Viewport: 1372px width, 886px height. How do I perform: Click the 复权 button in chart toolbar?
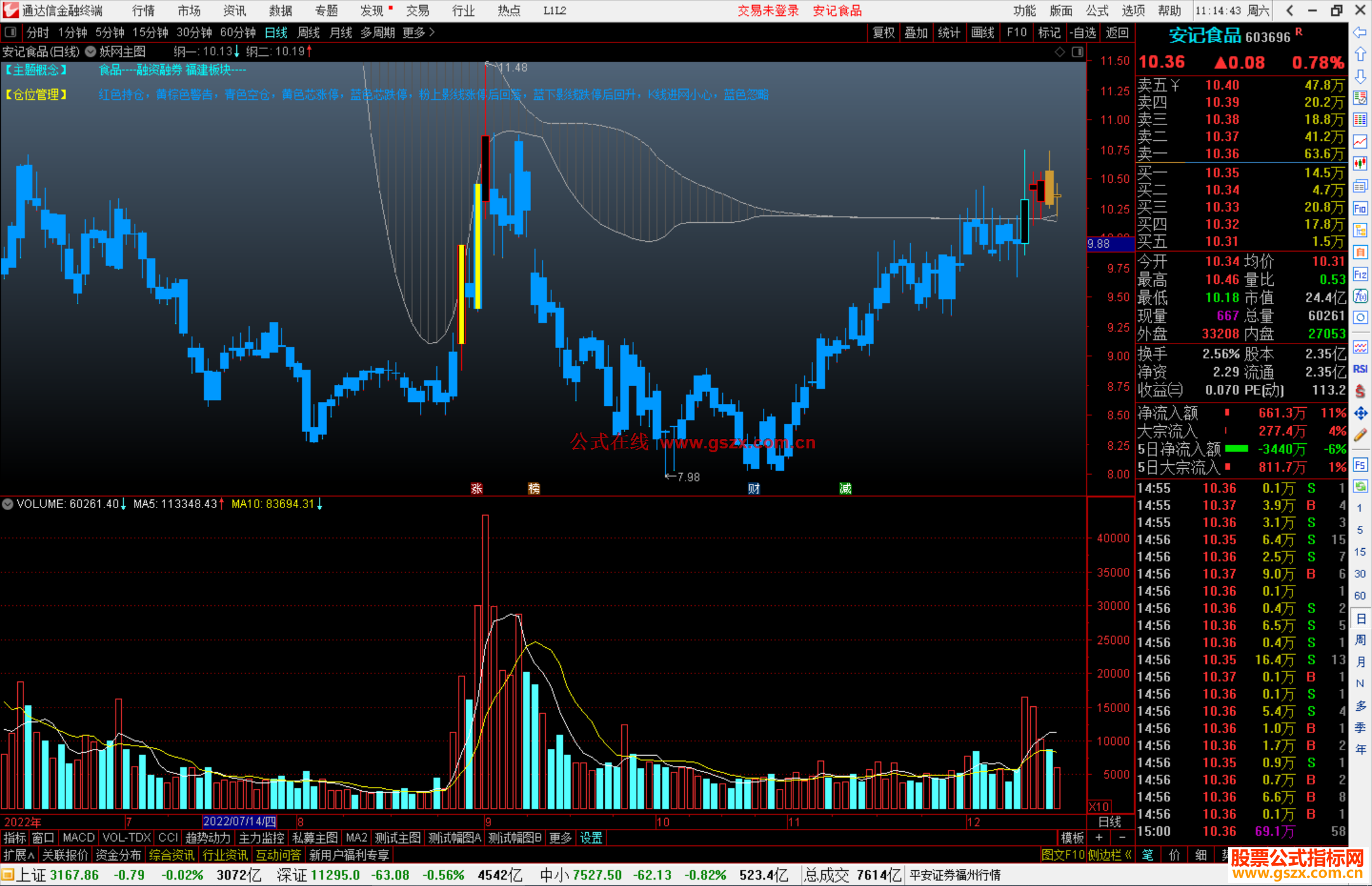point(883,32)
